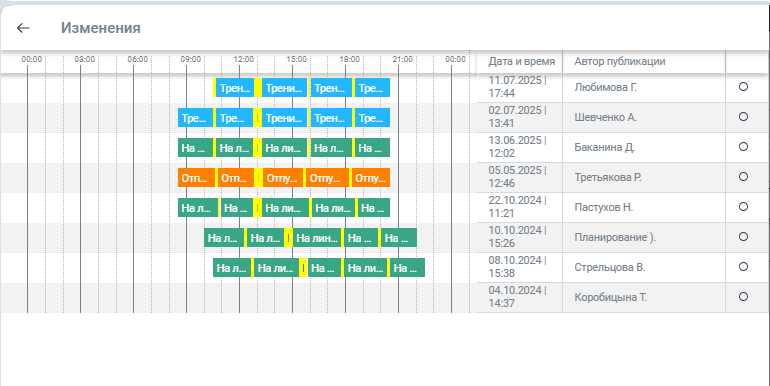Viewport: 770px width, 386px height.
Task: Click author name 'Стрельцова В.'
Action: [x=610, y=267]
